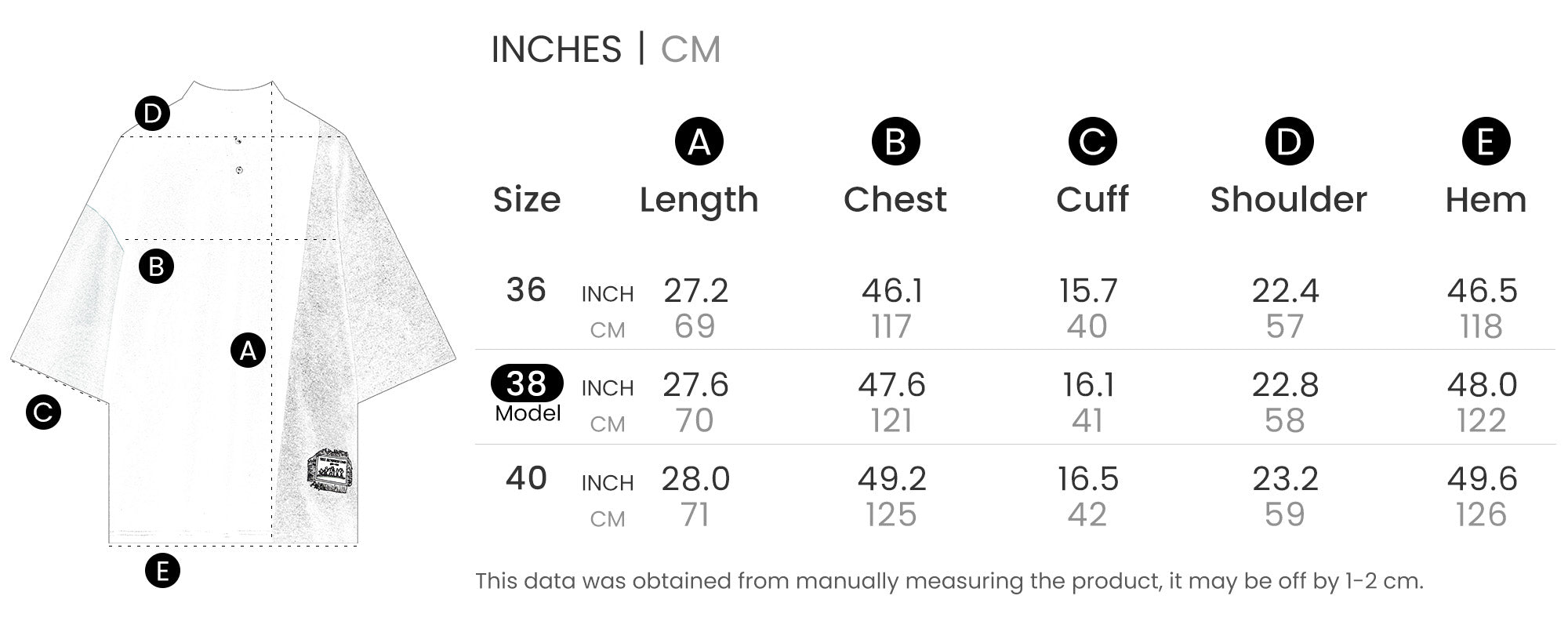The image size is (1568, 632).
Task: Click the E badge above Hem column
Action: click(1486, 142)
